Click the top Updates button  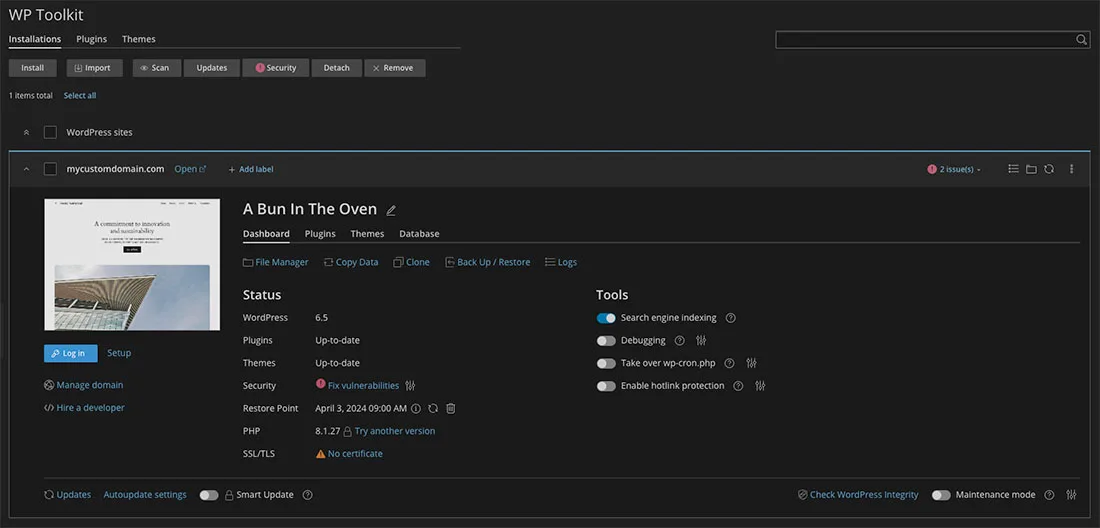point(212,68)
